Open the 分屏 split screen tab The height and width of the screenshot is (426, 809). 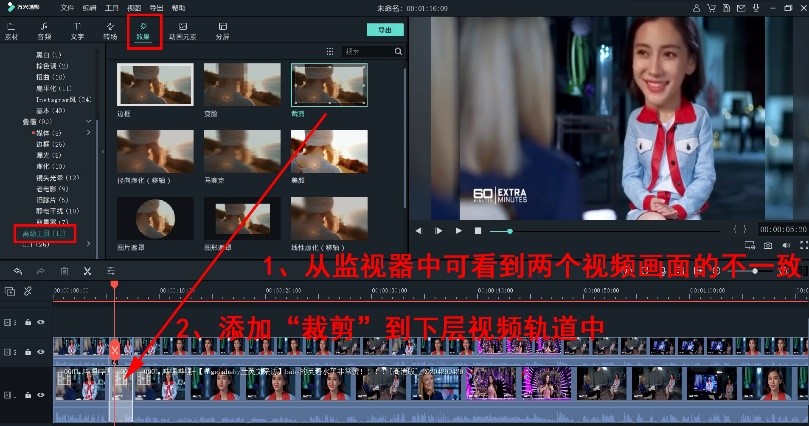(222, 31)
